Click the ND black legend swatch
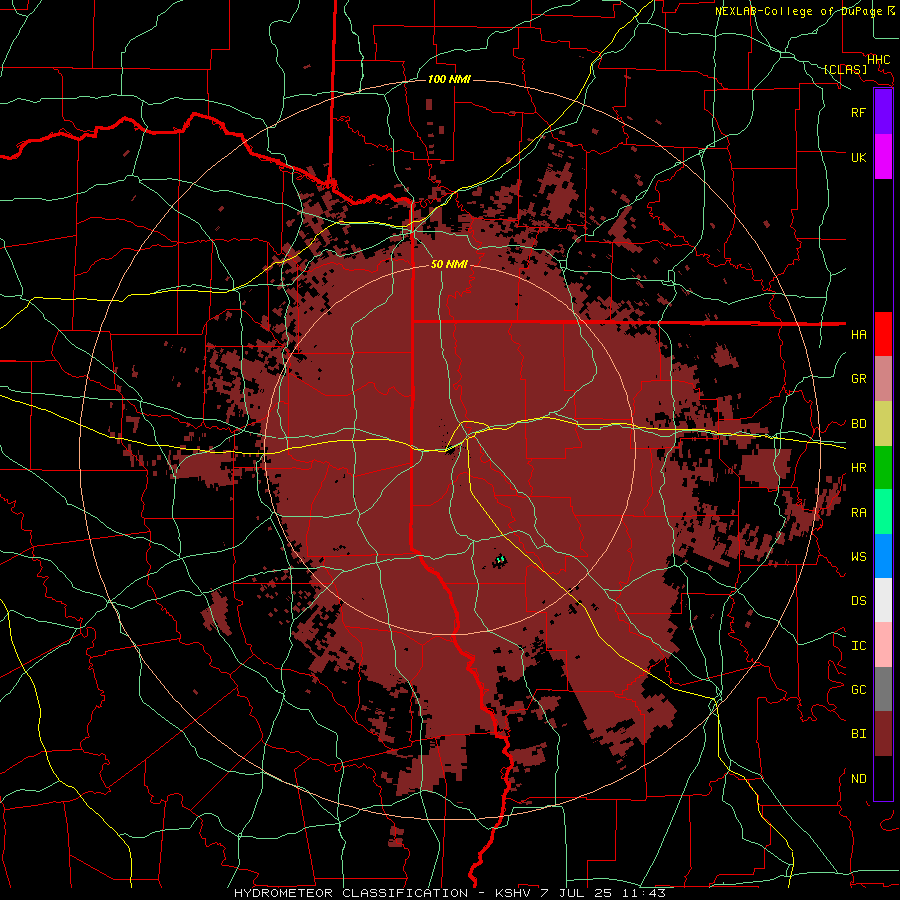Viewport: 900px width, 900px height. click(883, 778)
